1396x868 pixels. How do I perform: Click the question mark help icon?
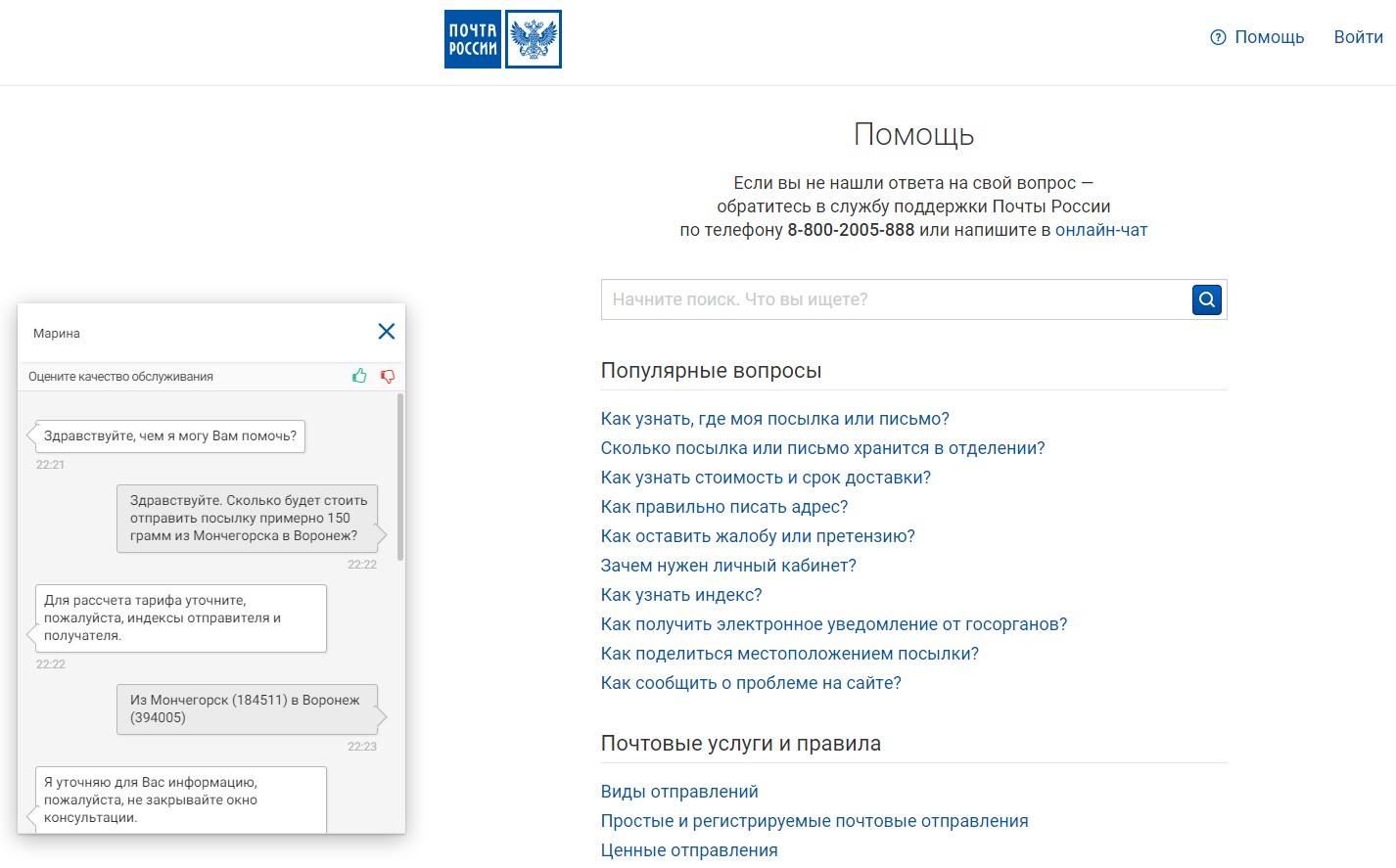point(1218,37)
